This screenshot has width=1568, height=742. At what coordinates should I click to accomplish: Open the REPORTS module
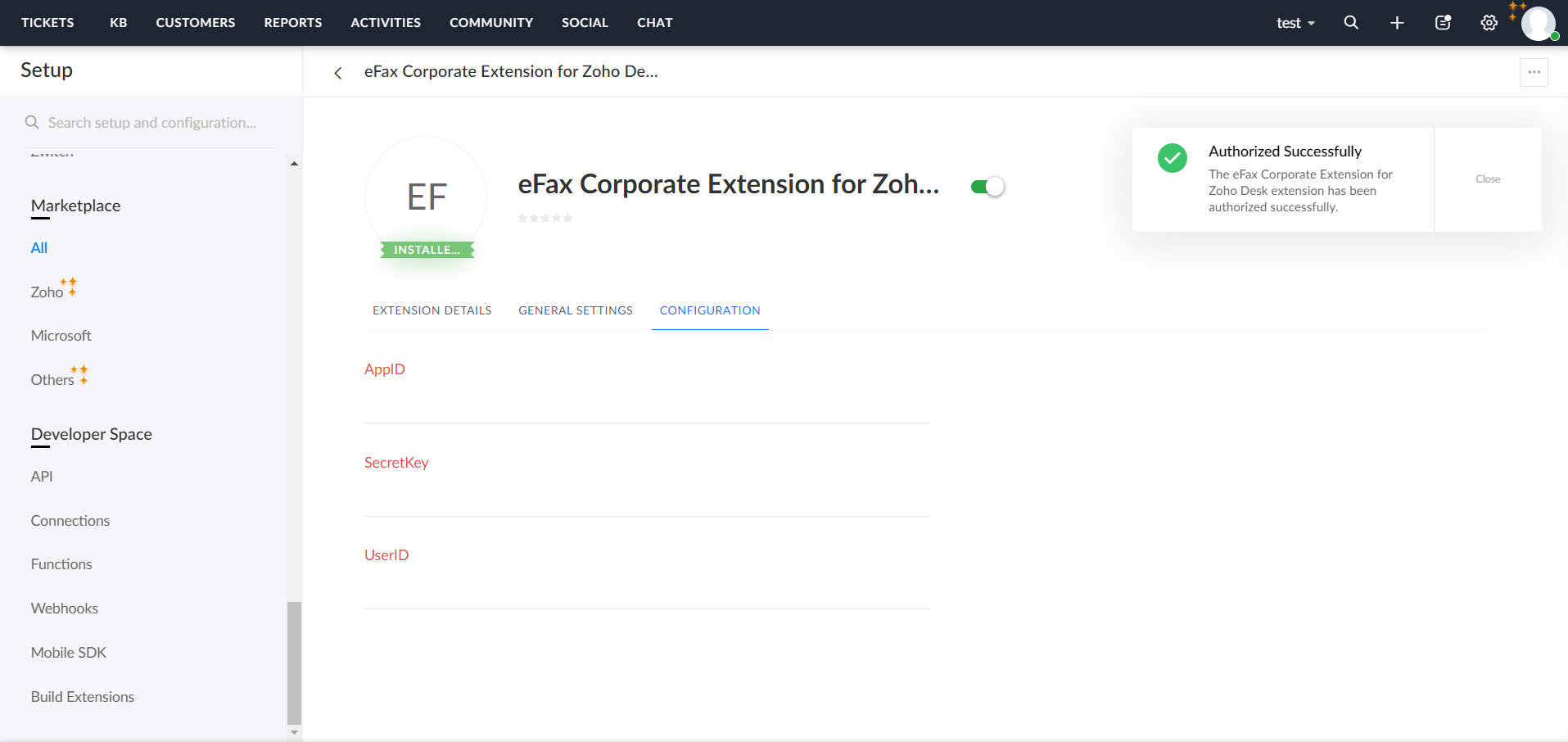pyautogui.click(x=293, y=23)
